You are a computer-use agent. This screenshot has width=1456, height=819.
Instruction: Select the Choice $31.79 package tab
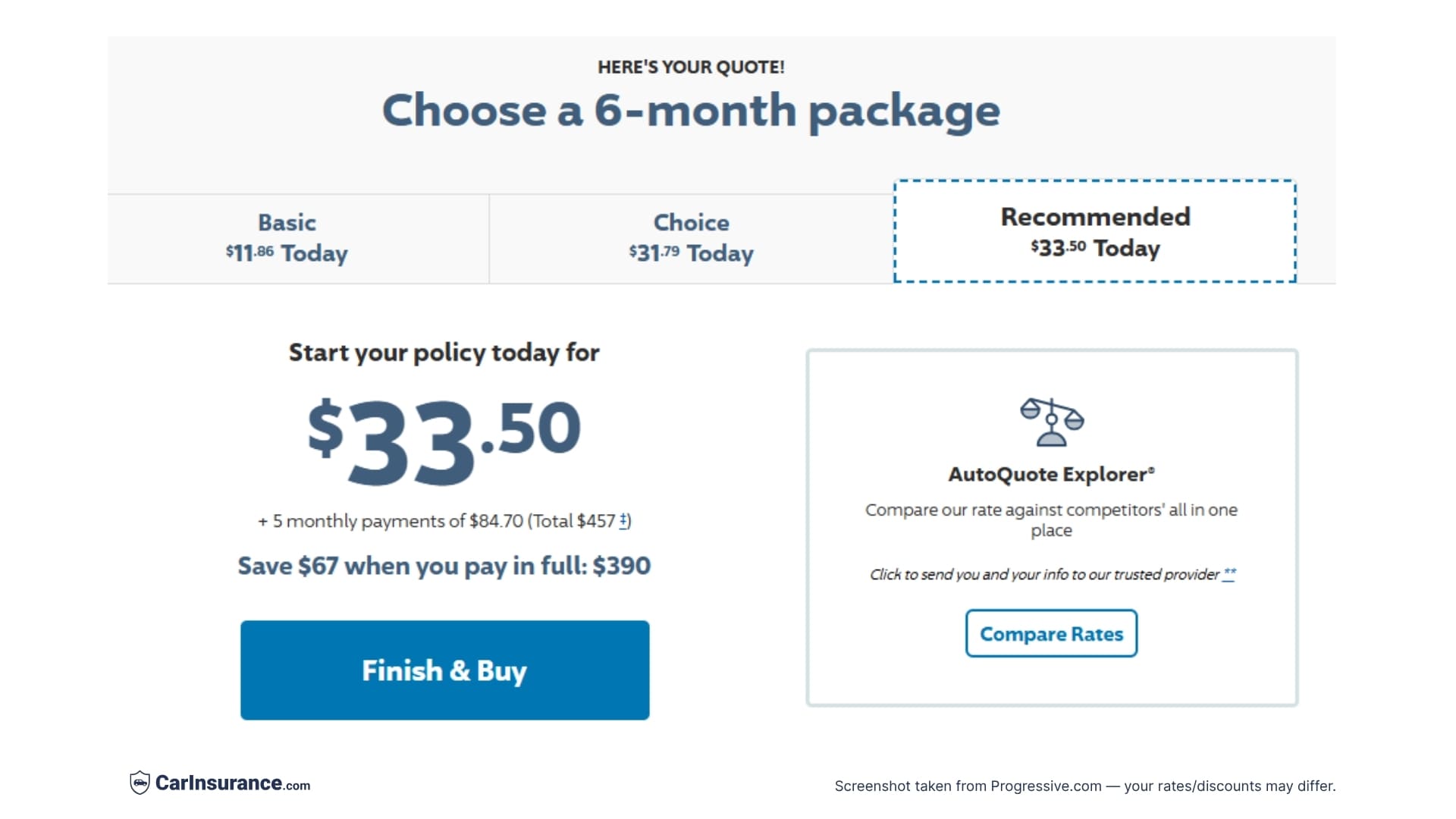coord(691,237)
